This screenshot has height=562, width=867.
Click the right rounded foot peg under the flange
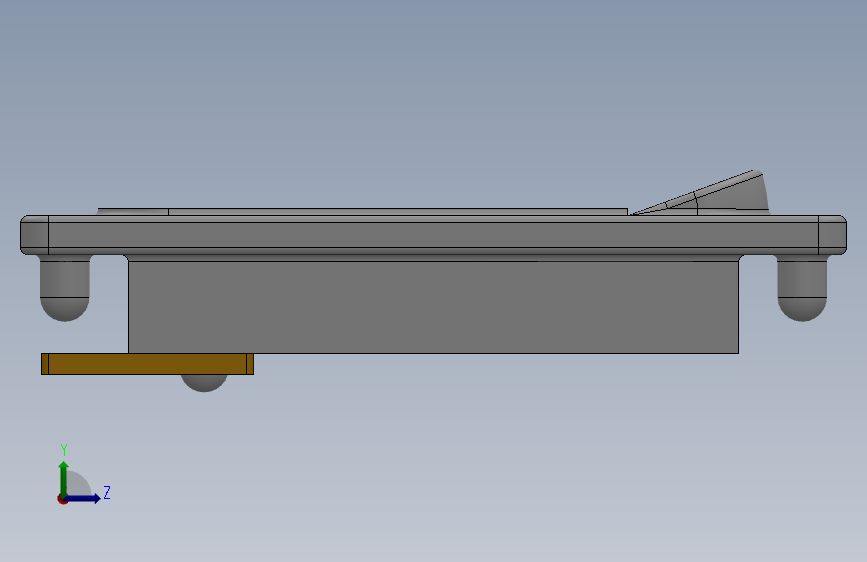802,288
